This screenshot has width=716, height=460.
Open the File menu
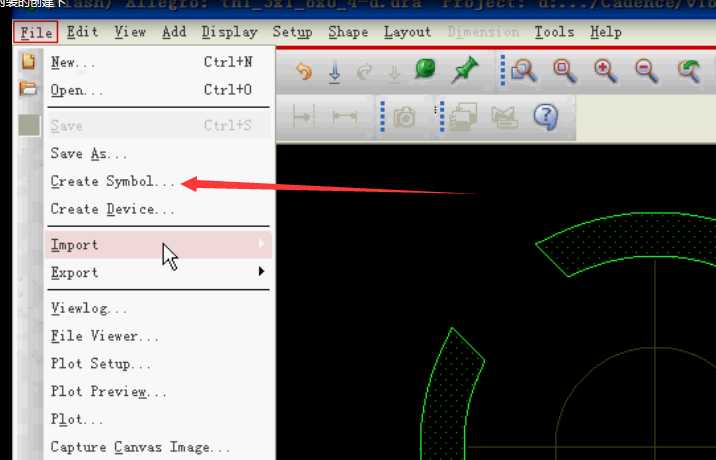pyautogui.click(x=36, y=32)
